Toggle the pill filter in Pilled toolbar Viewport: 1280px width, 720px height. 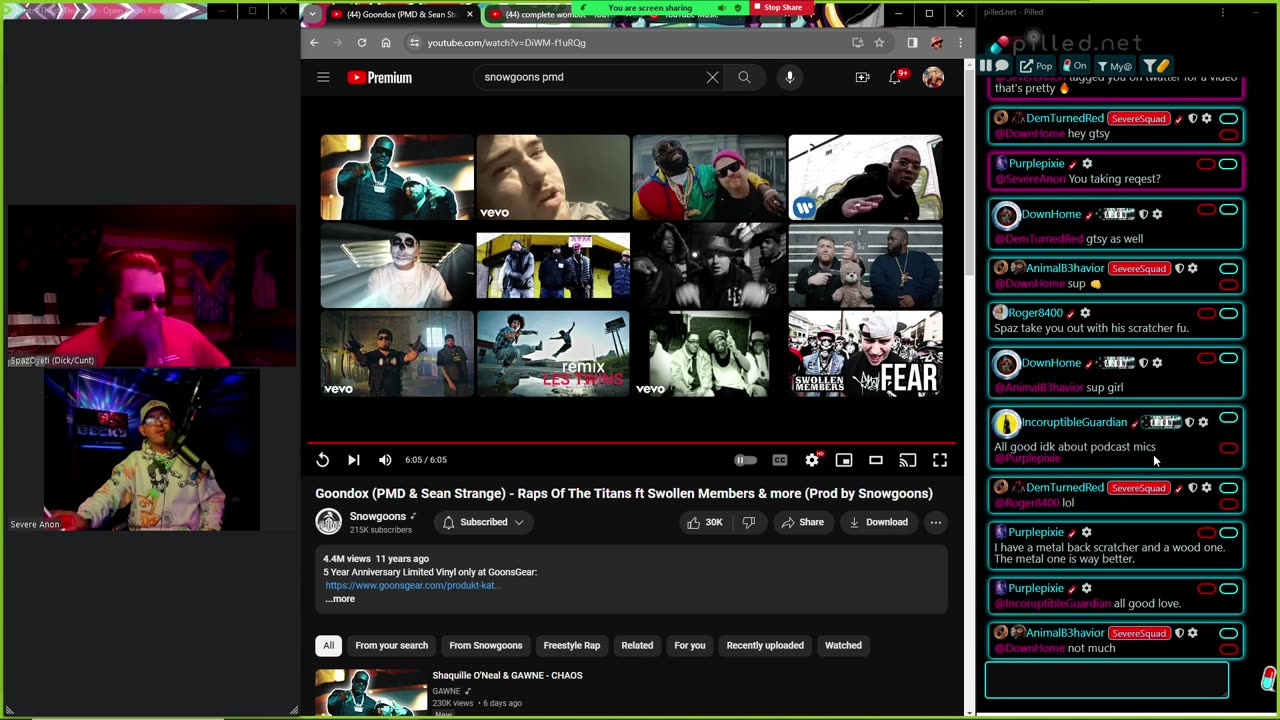(x=1156, y=66)
